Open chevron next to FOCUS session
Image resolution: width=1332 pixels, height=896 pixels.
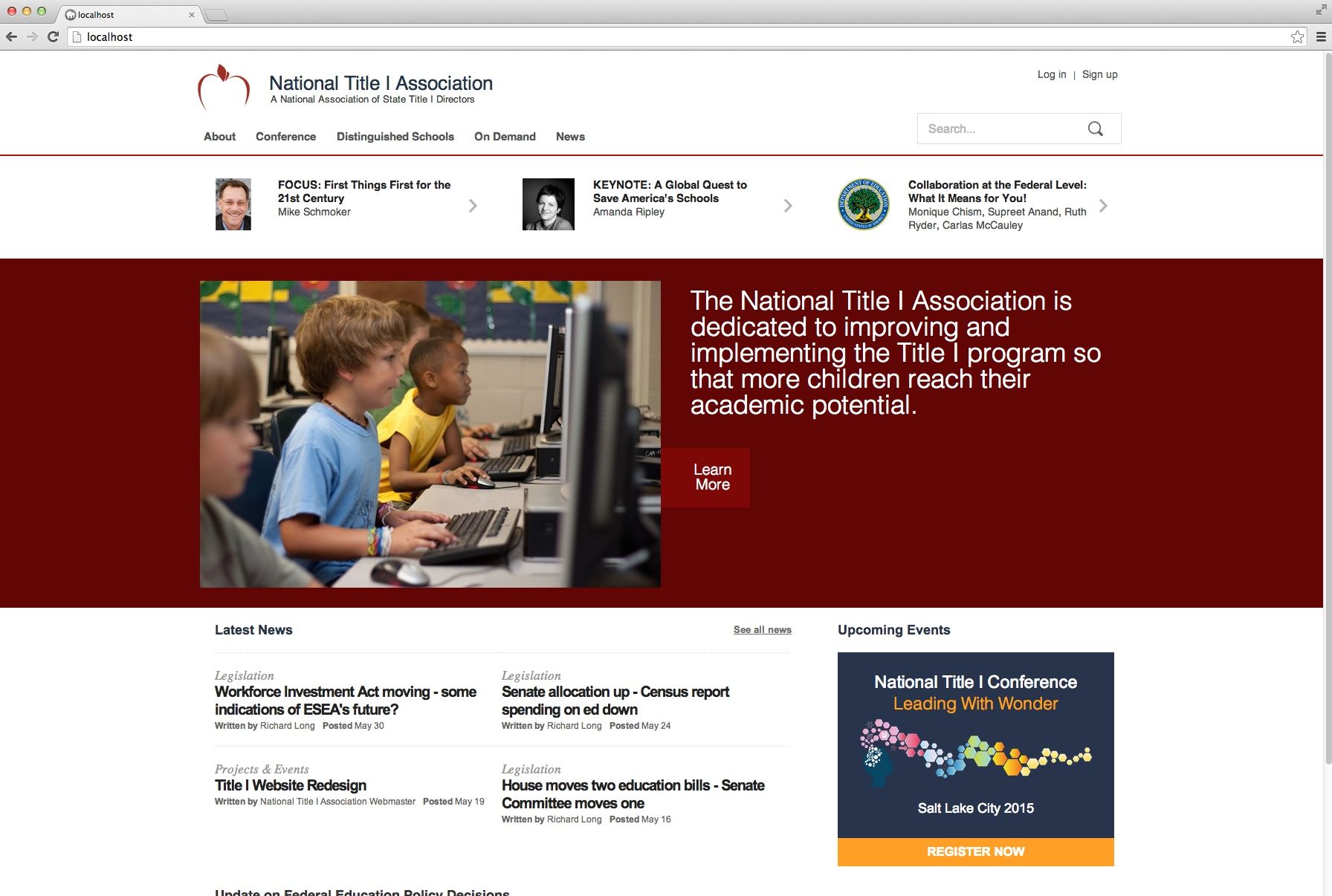[473, 206]
